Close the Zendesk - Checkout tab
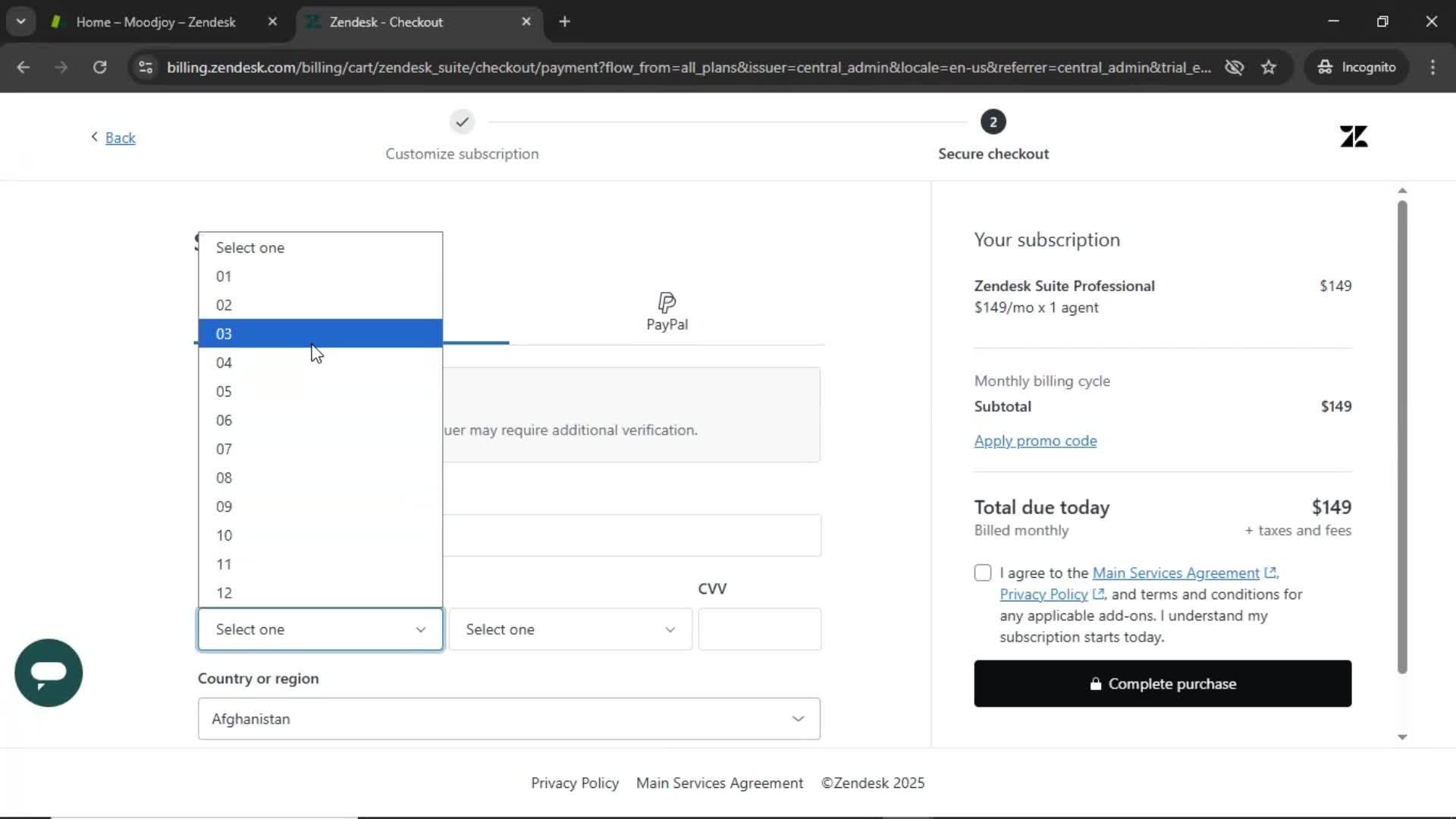 526,22
